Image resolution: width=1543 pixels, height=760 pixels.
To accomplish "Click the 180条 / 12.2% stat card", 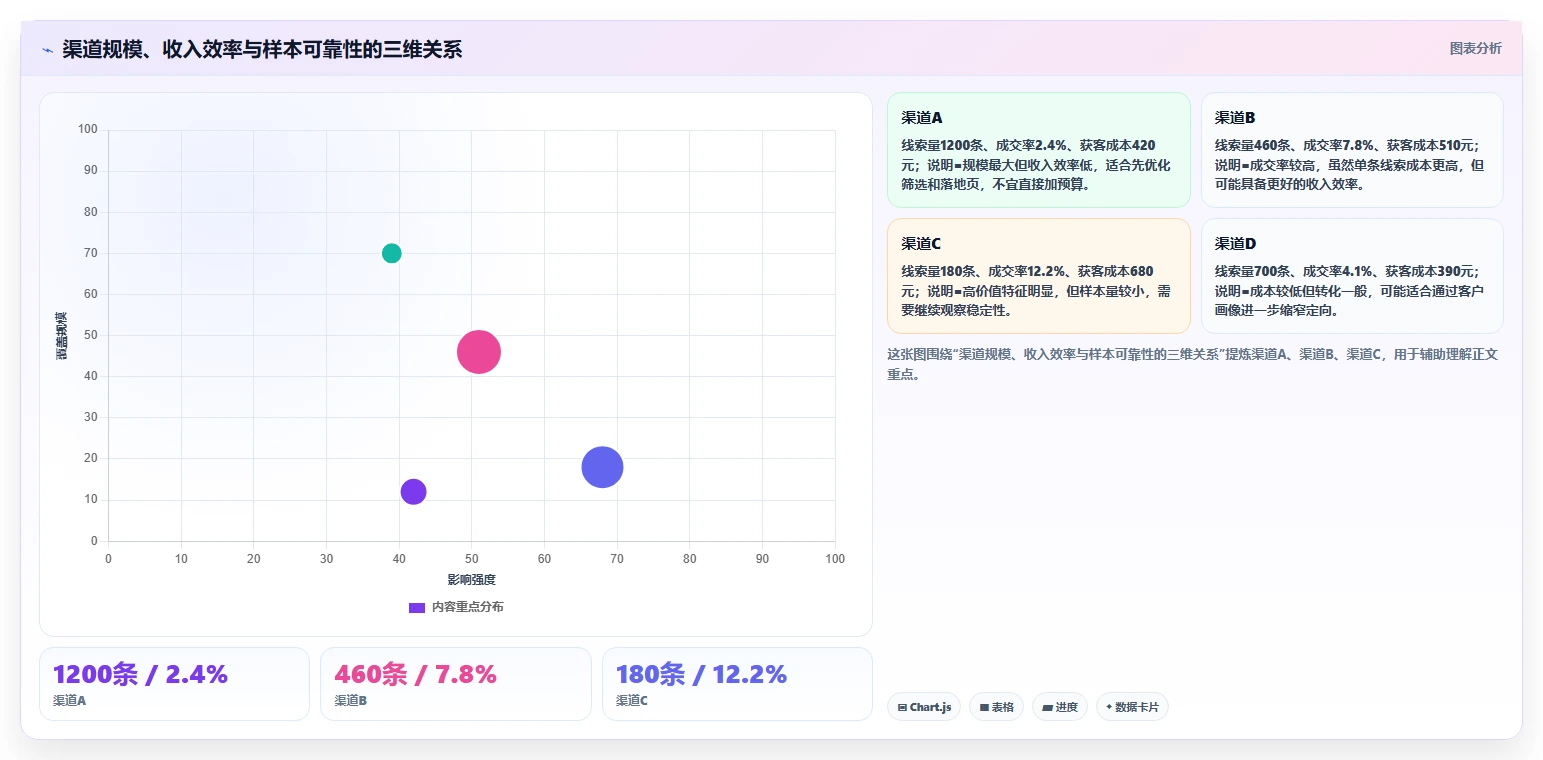I will coord(737,684).
